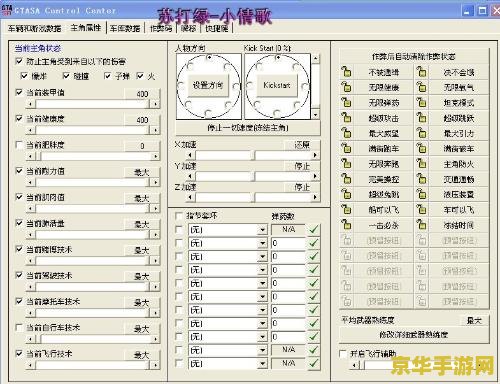The height and width of the screenshot is (384, 500).
Task: Click the green checkmark in the topmost weapon row
Action: point(313,229)
